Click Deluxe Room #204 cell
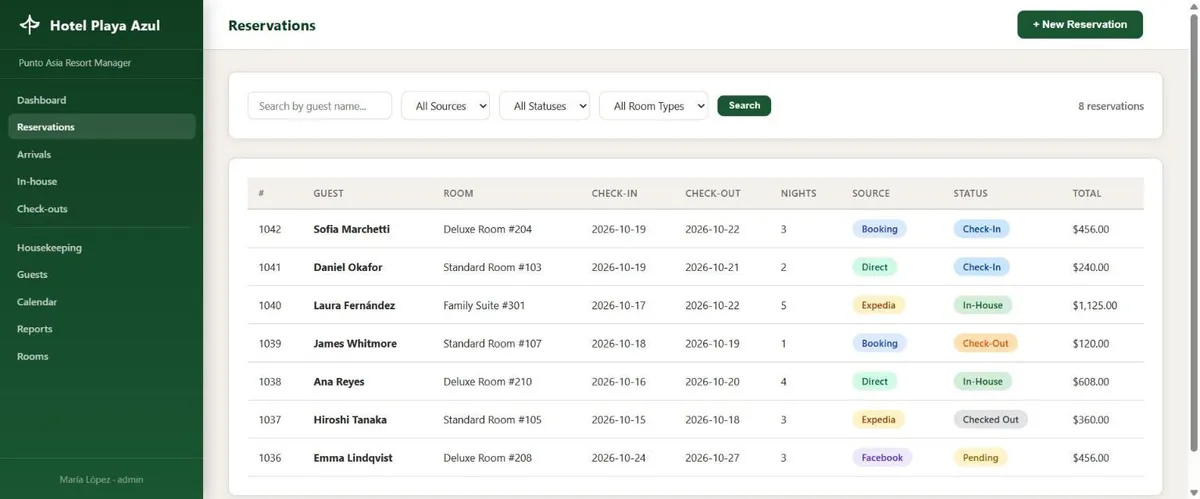 [x=488, y=229]
